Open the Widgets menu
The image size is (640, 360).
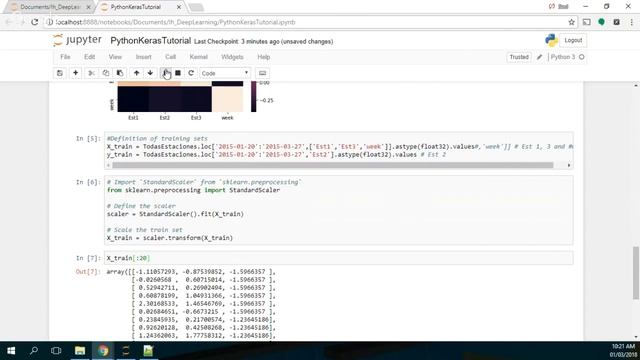tap(232, 57)
